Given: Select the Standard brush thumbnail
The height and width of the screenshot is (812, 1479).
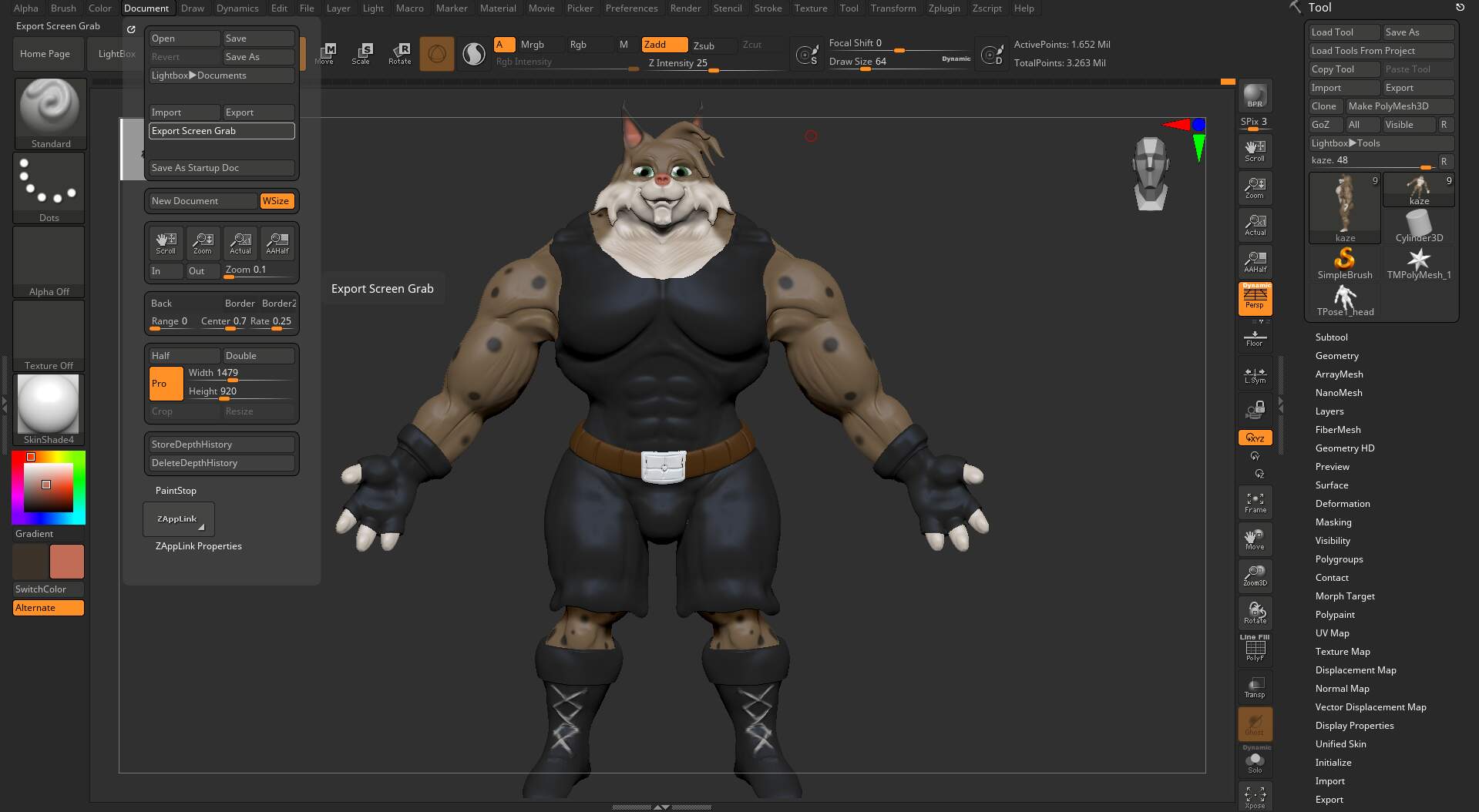Looking at the screenshot, I should [50, 113].
